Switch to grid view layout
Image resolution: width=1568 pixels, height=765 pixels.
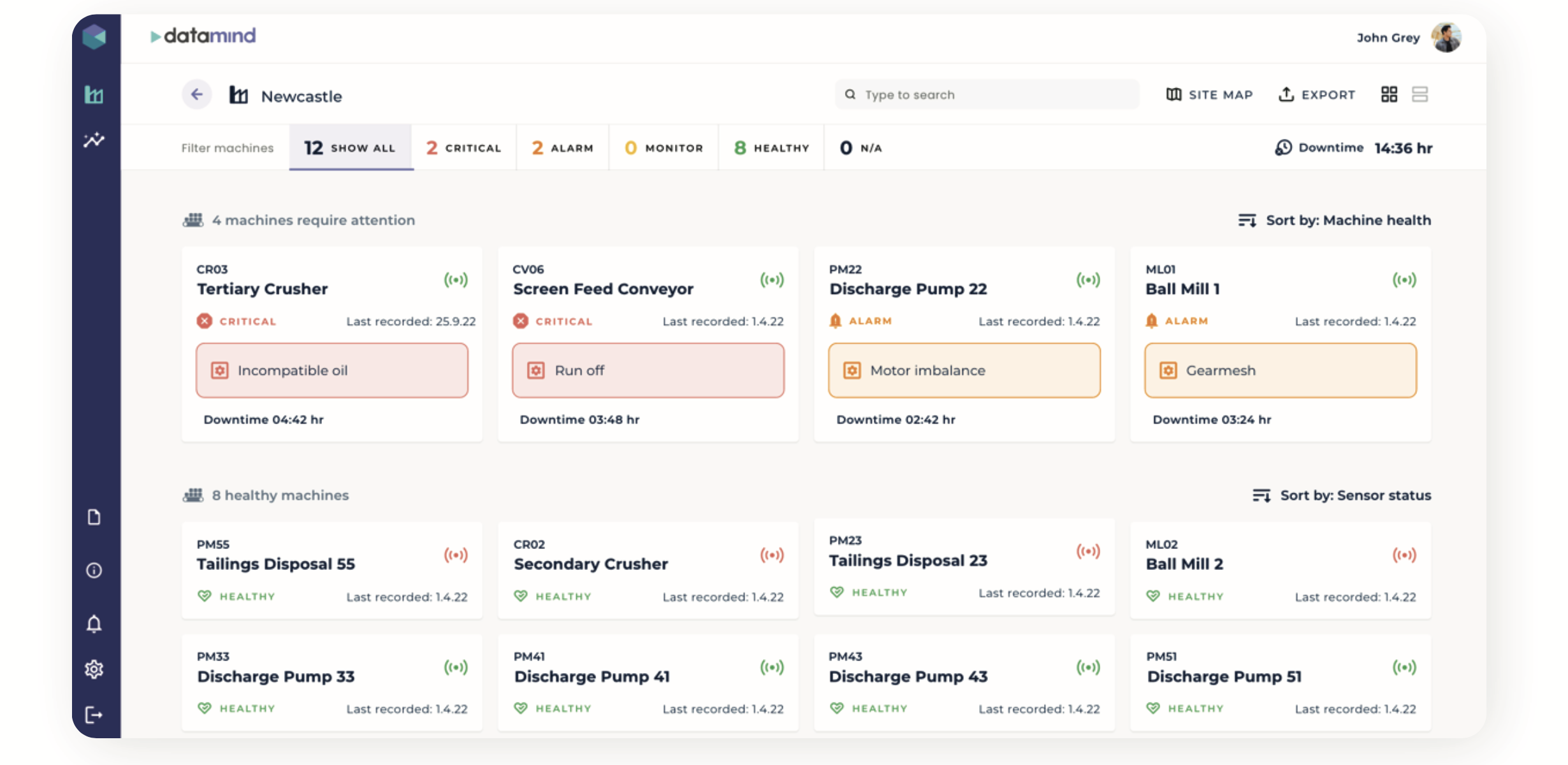(1389, 94)
